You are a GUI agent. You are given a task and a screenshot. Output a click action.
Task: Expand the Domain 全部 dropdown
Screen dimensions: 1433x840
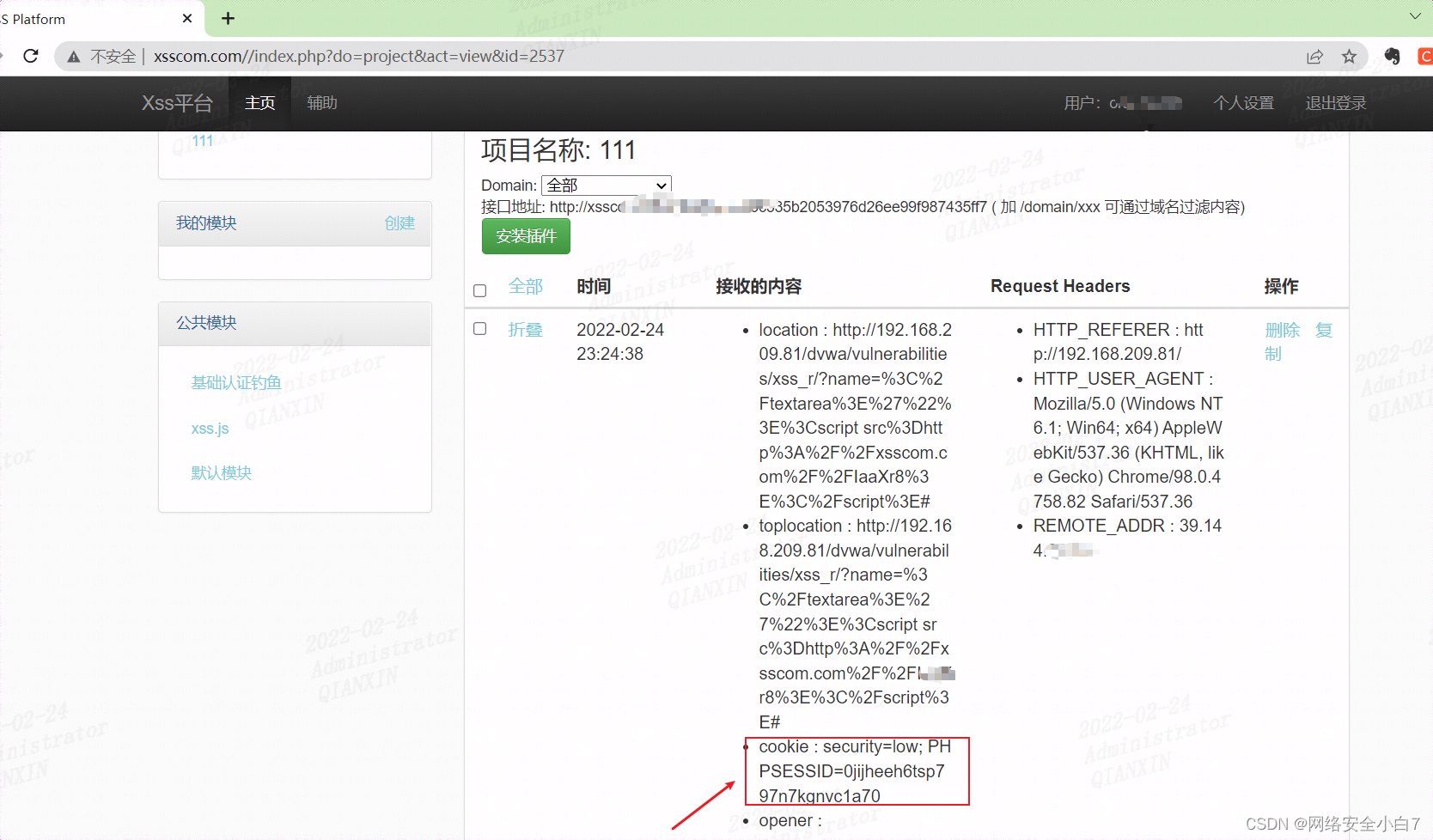tap(607, 186)
